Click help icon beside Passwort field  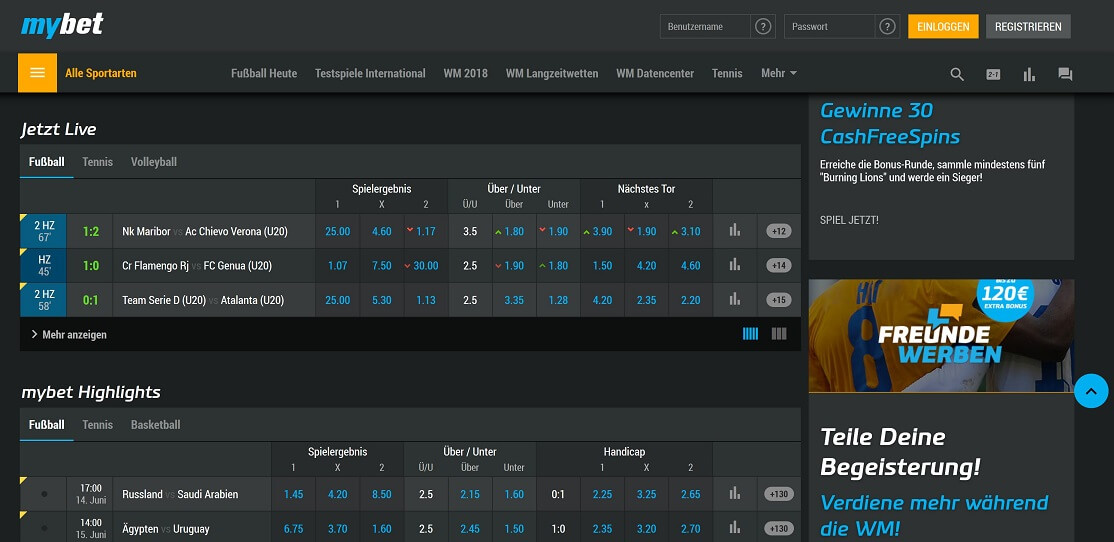pyautogui.click(x=887, y=27)
